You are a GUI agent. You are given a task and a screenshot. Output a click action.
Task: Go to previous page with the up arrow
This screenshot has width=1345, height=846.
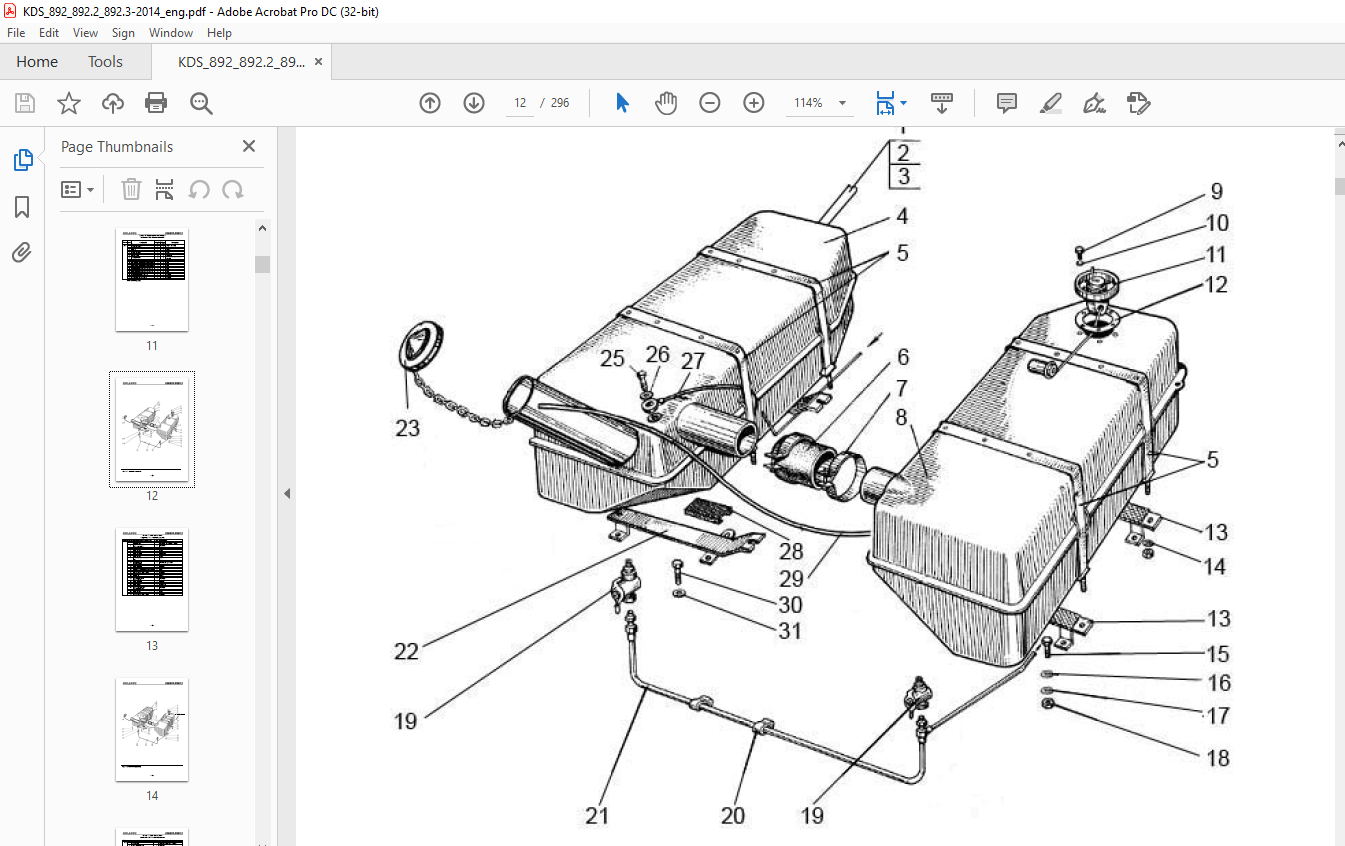coord(430,103)
